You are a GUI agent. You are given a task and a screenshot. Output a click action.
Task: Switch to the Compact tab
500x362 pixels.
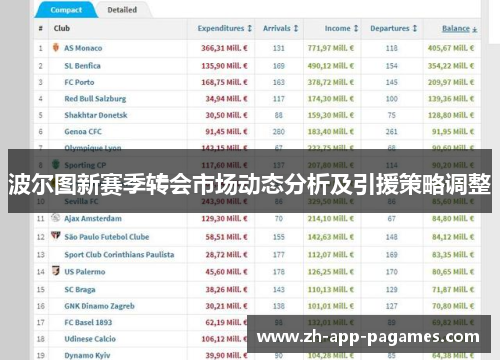[x=66, y=10]
